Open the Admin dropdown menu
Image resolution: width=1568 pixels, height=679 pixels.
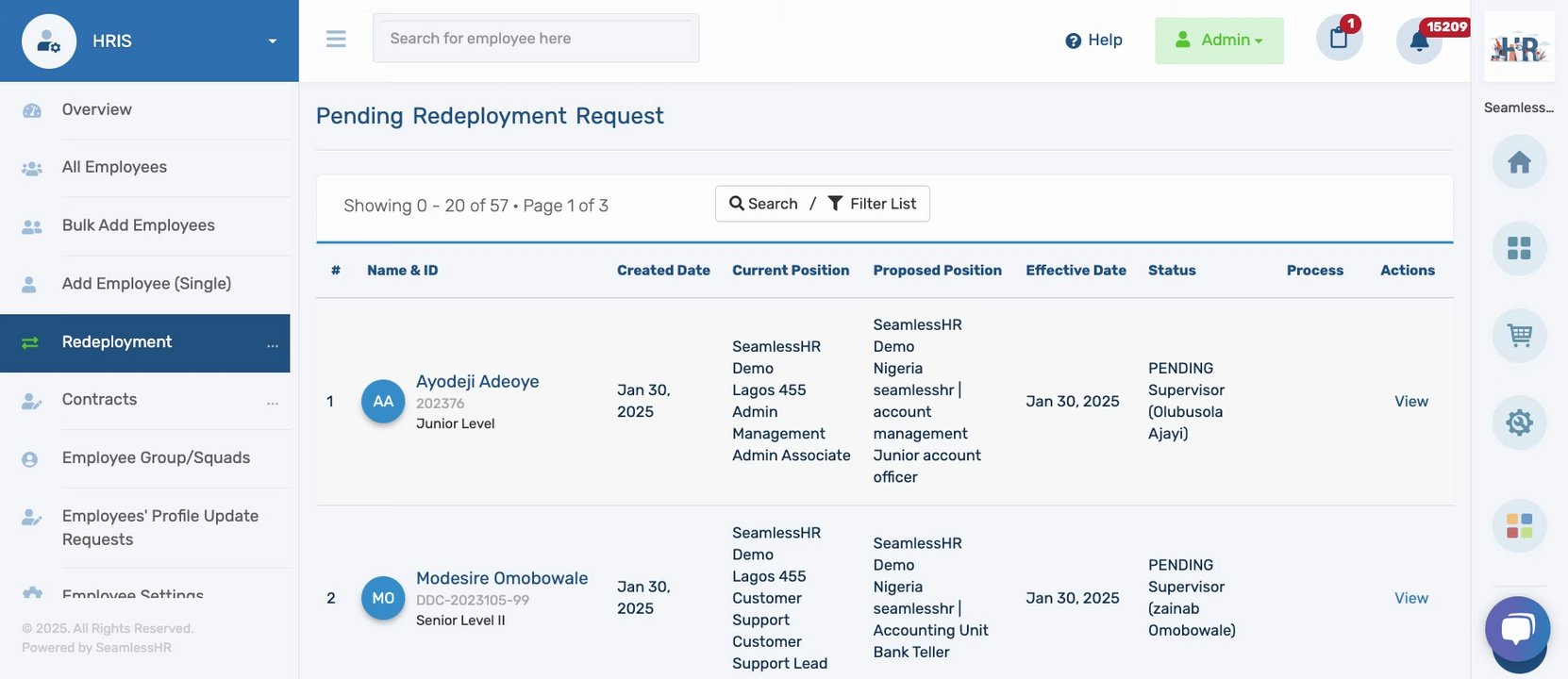(1219, 41)
